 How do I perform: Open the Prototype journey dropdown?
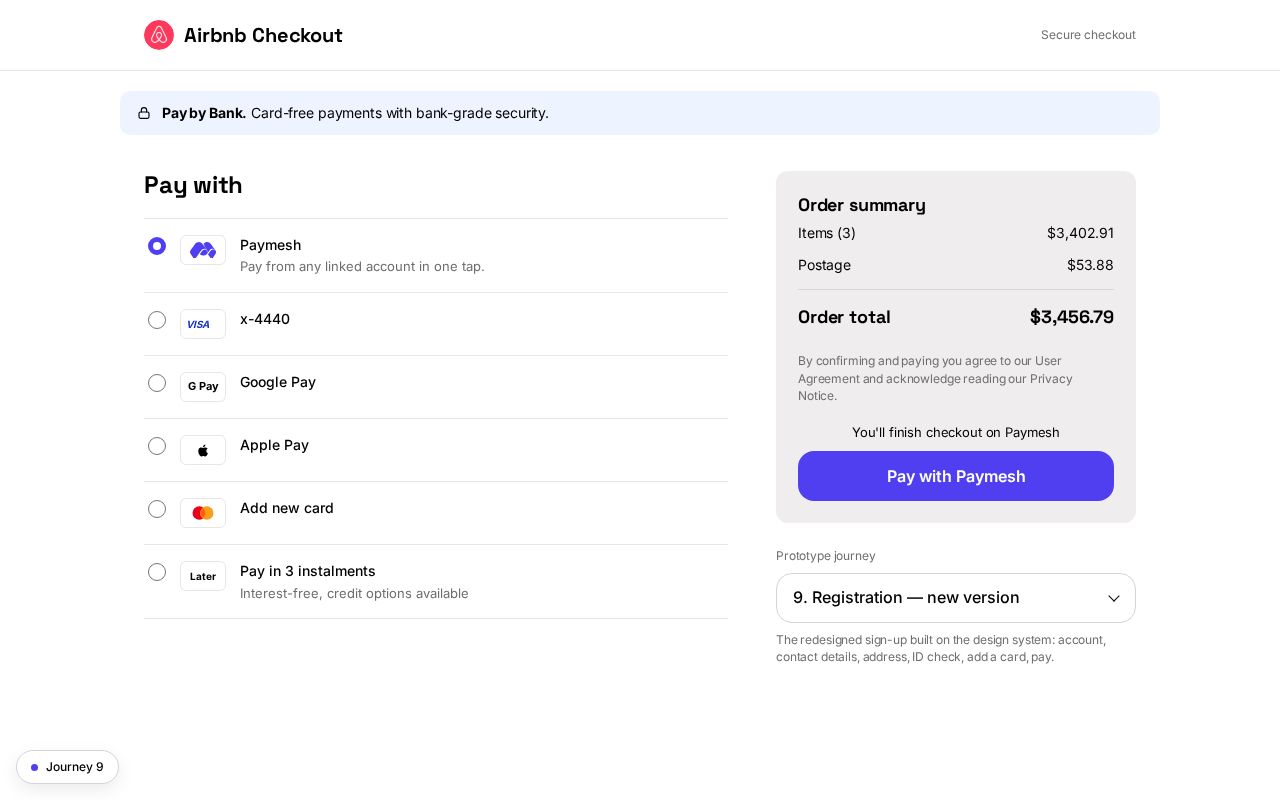coord(956,598)
